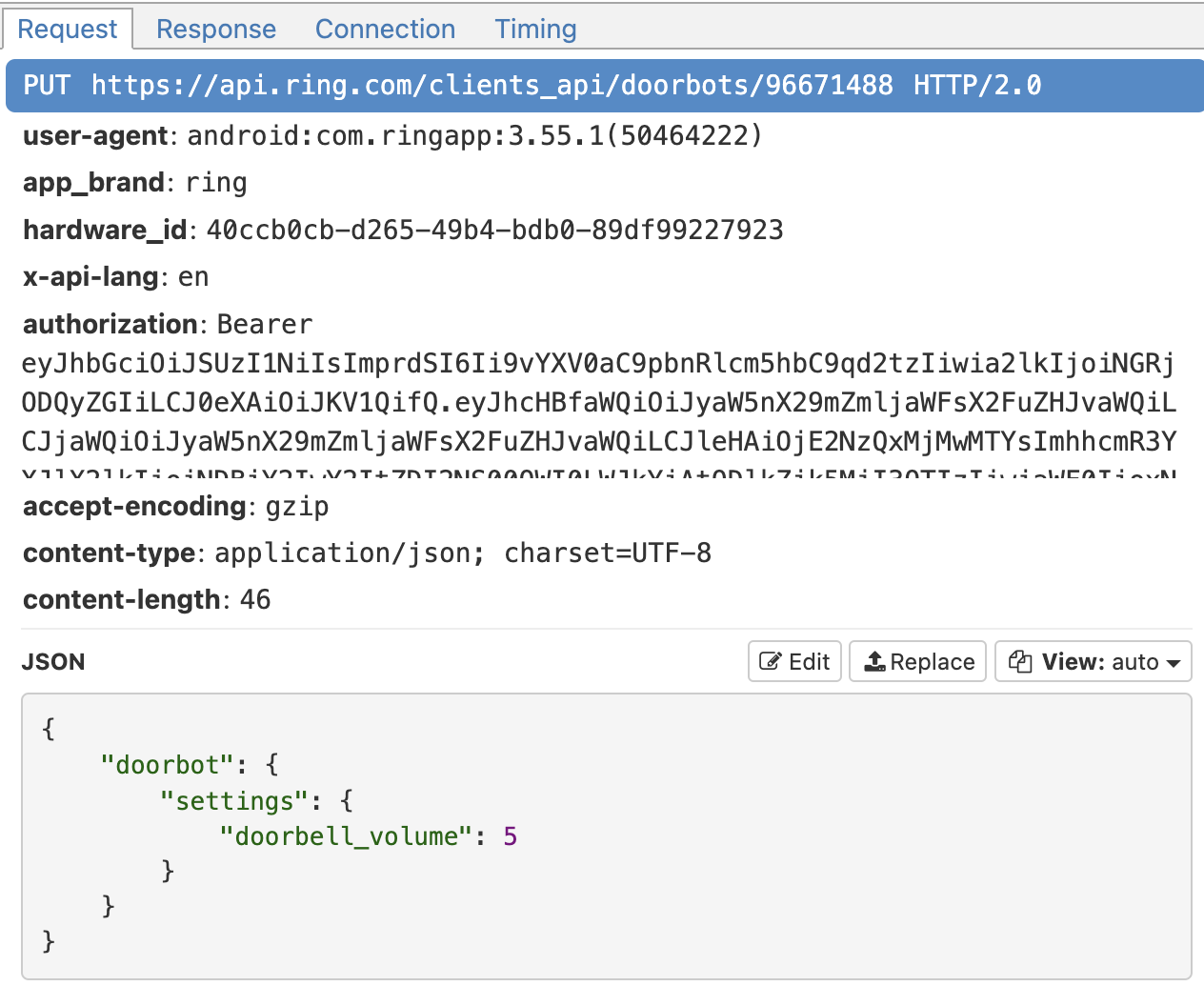
Task: Open the View: auto dropdown
Action: click(1094, 661)
